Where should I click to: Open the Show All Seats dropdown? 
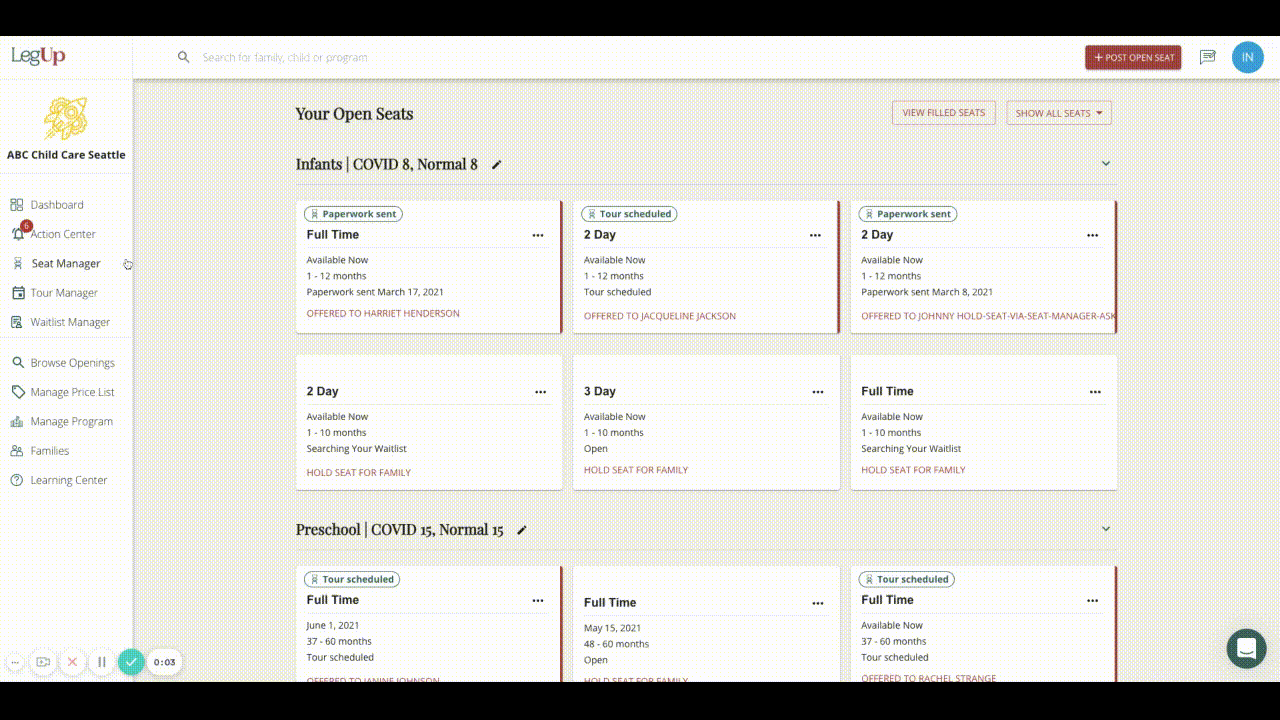(x=1059, y=113)
